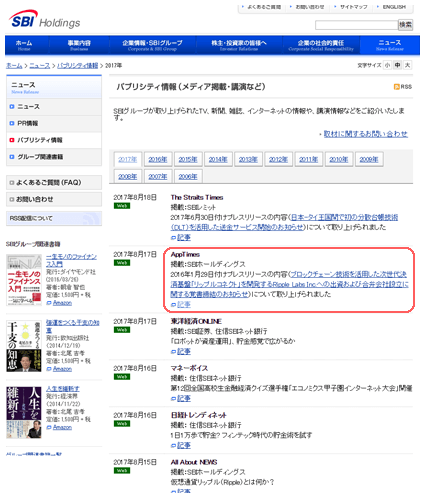Open 株主・投資家の皆様へ nav tab
This screenshot has height=498, width=425.
pyautogui.click(x=239, y=45)
